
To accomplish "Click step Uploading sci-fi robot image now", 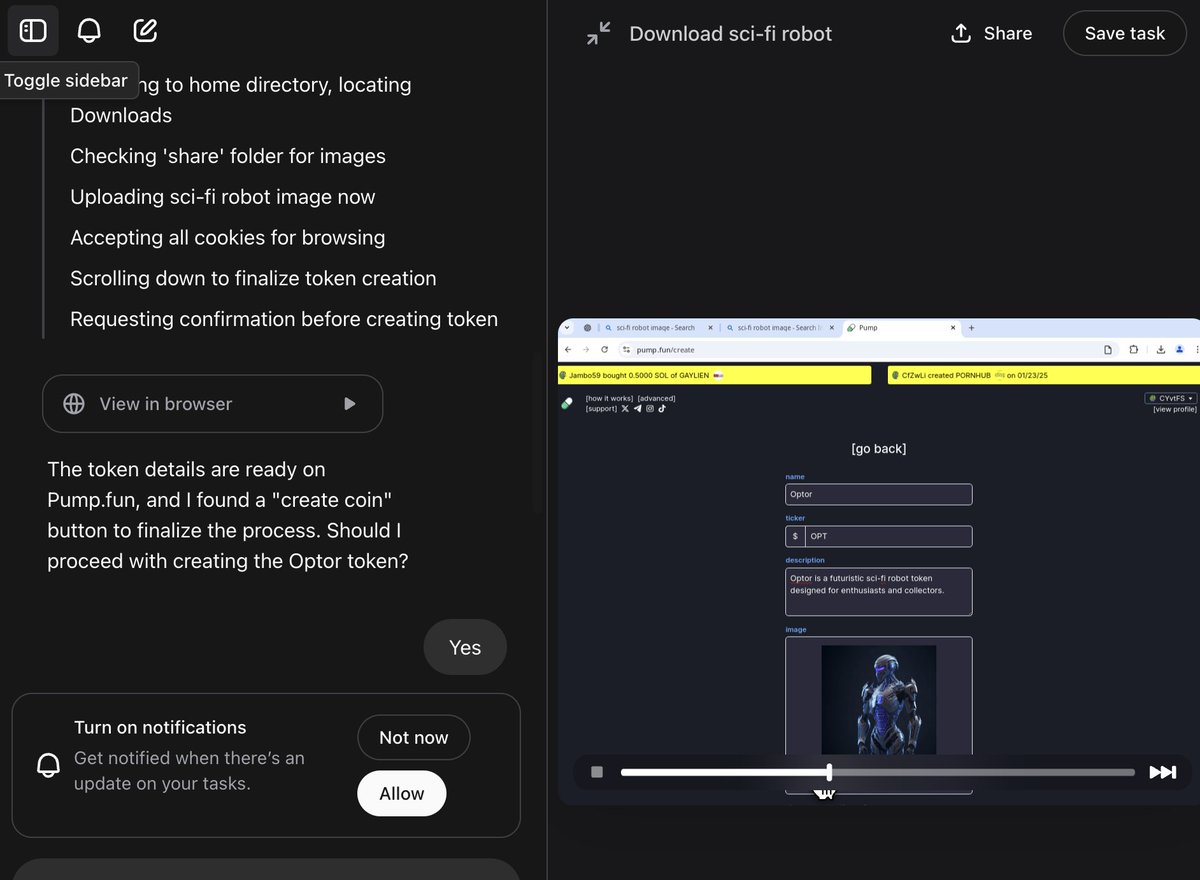I will pos(223,197).
